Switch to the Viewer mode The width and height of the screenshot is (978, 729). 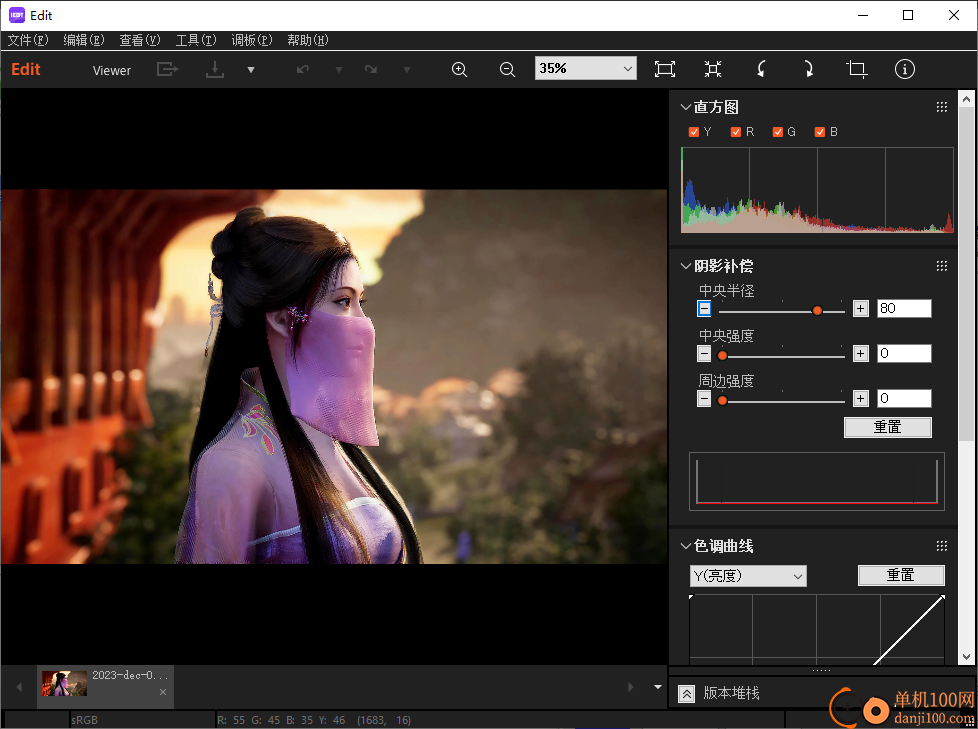tap(112, 70)
